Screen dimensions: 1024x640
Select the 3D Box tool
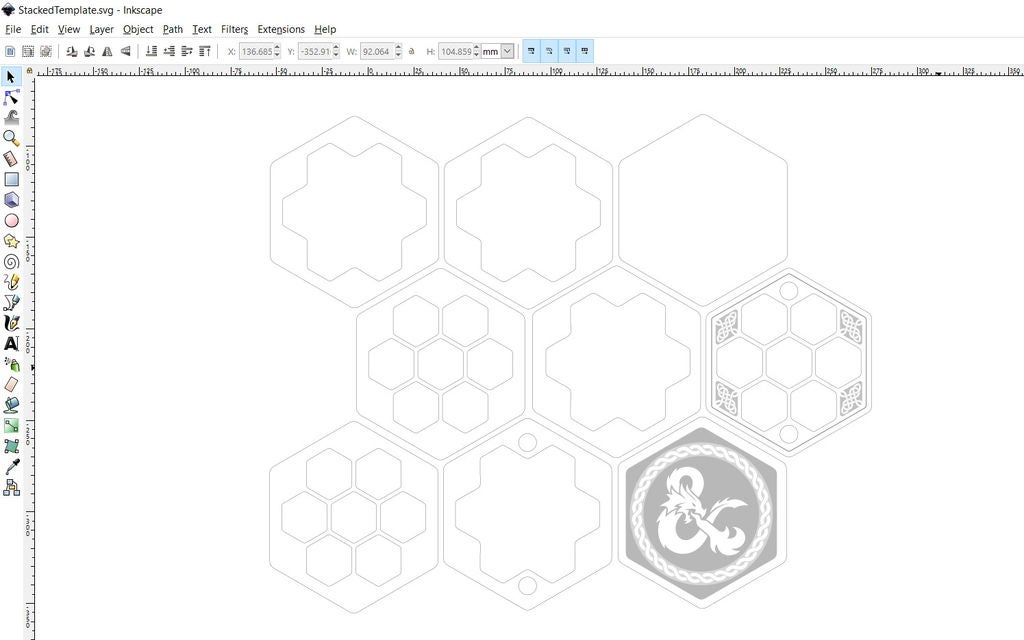coord(11,200)
